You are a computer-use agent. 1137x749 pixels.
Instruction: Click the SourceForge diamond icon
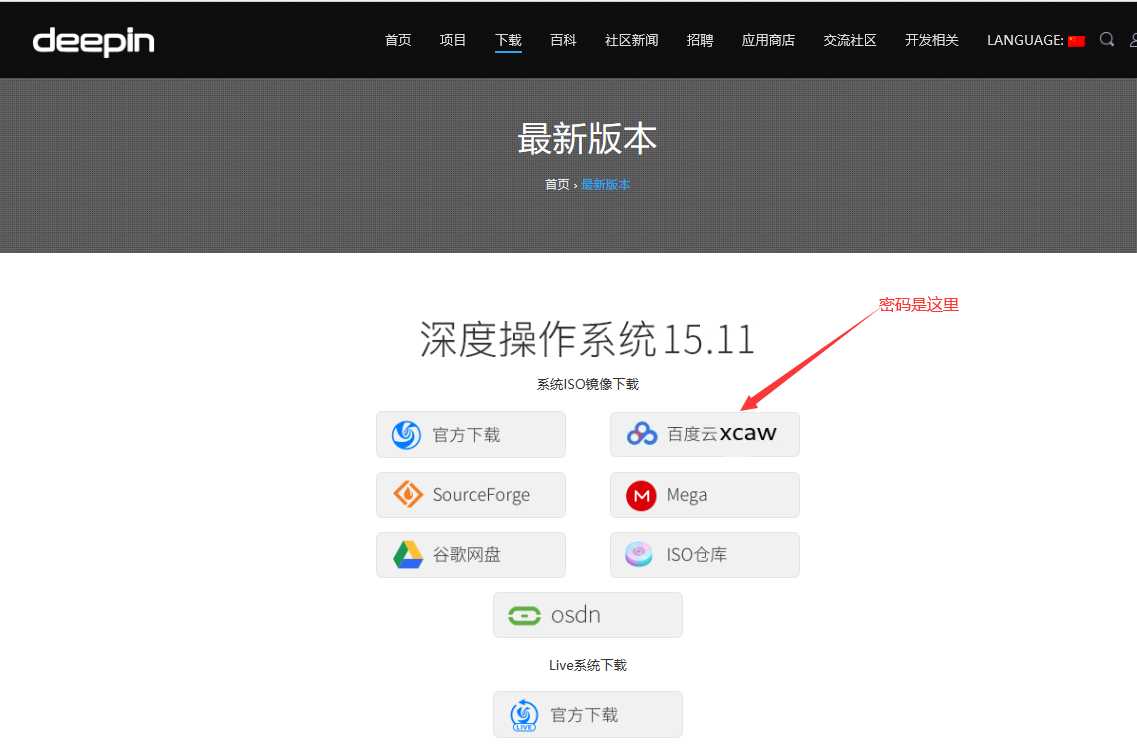click(x=408, y=494)
